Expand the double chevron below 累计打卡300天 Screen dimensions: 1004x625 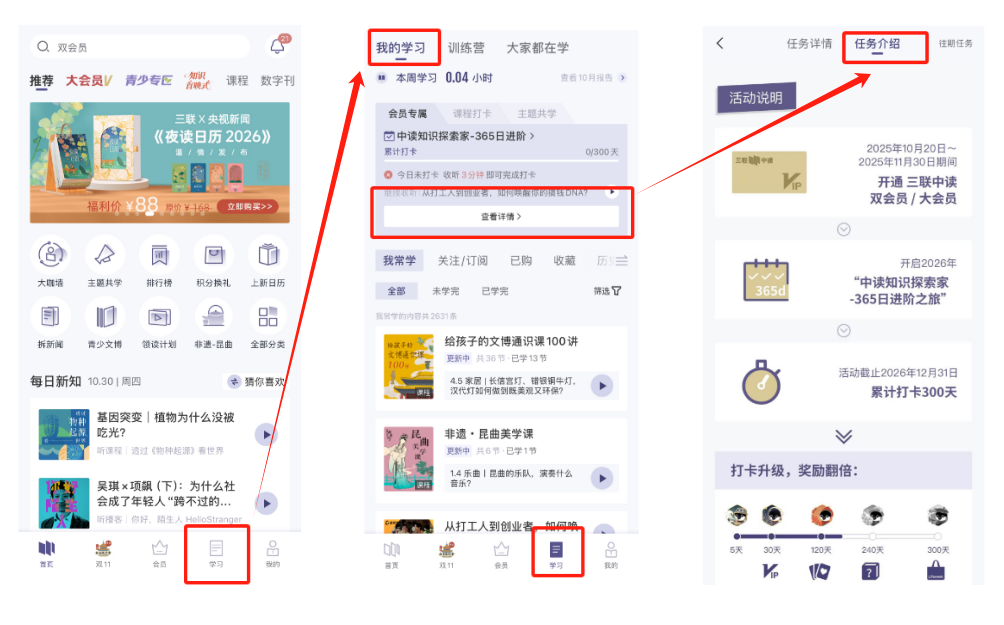(844, 436)
